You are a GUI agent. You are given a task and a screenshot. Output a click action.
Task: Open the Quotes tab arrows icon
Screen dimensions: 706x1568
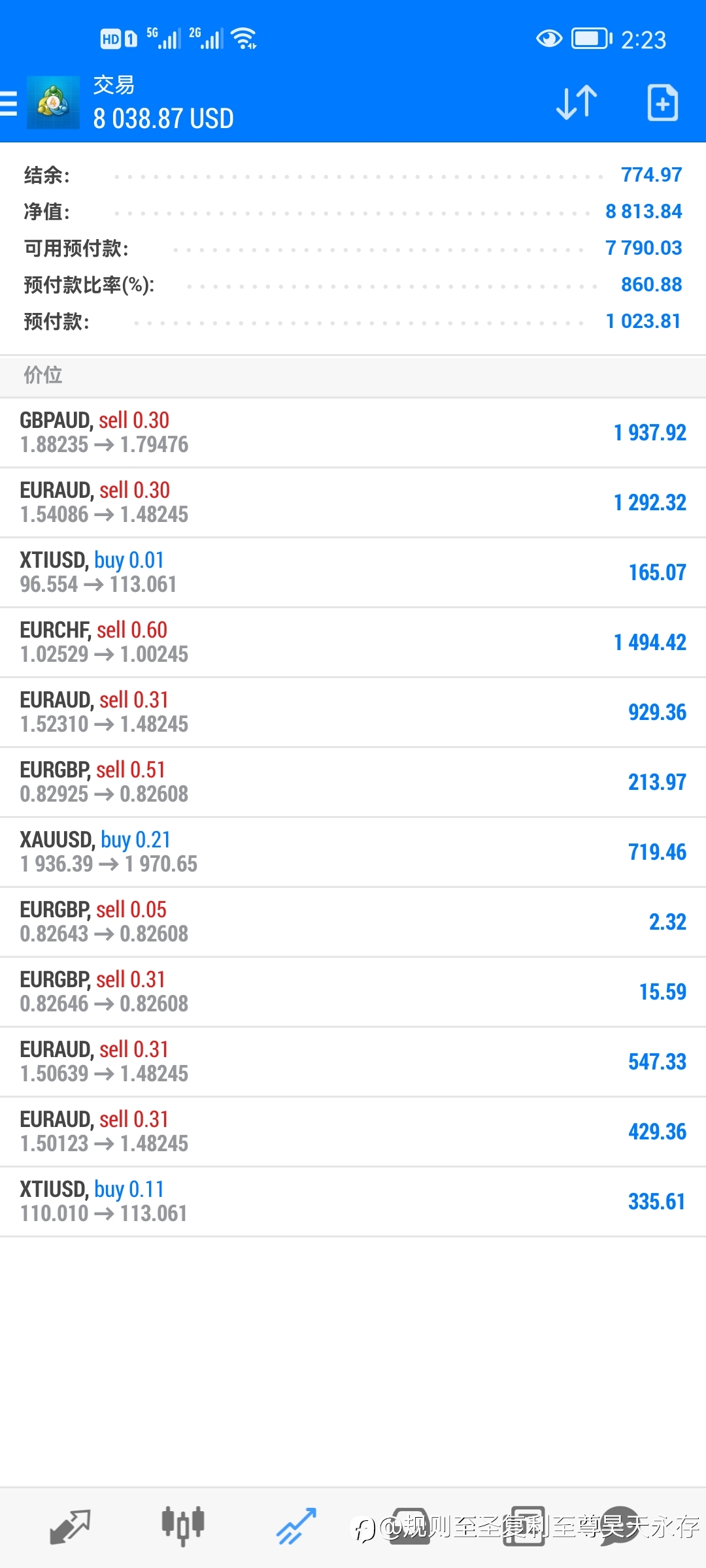click(x=70, y=1527)
